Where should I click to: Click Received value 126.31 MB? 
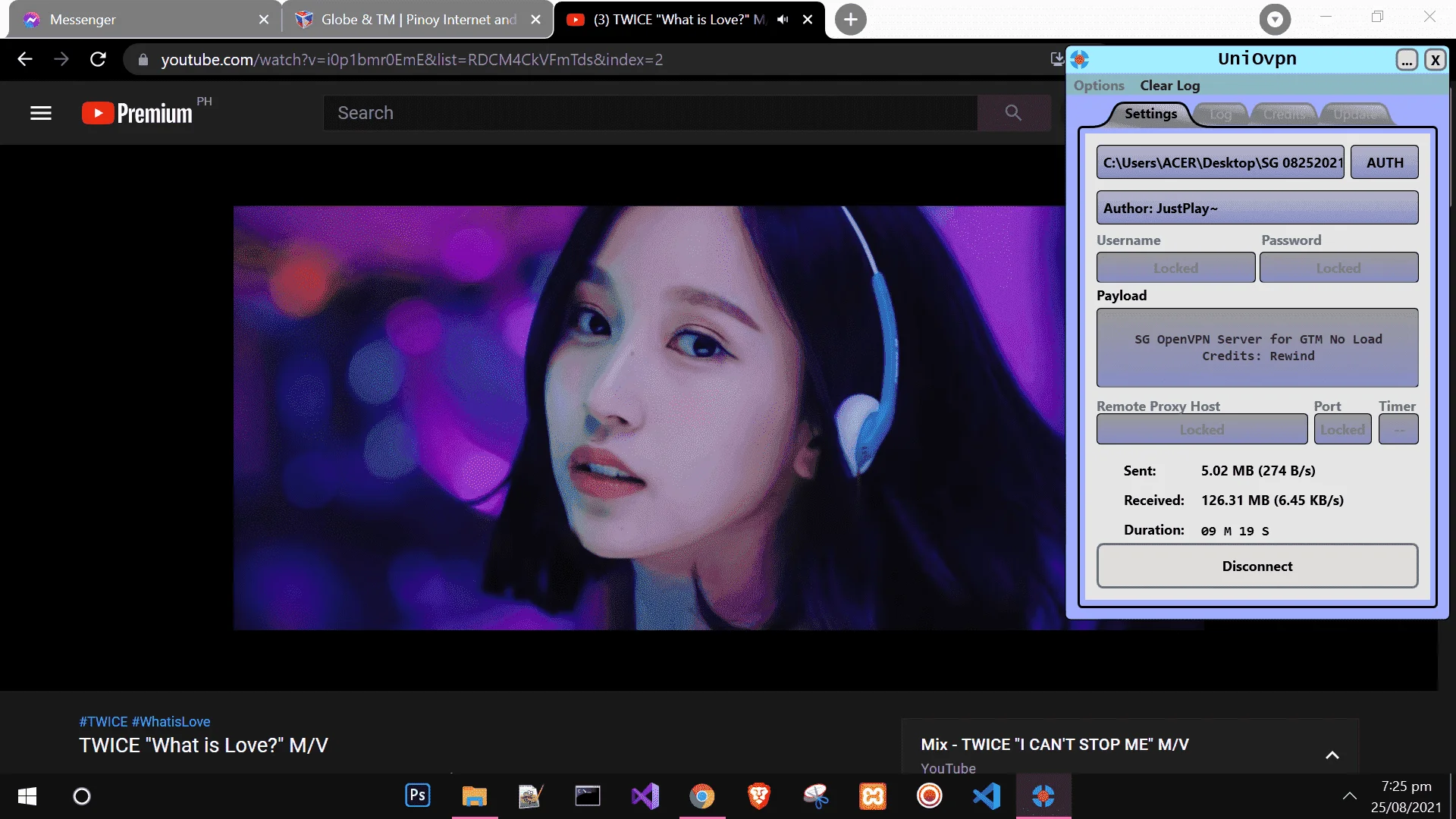coord(1272,500)
